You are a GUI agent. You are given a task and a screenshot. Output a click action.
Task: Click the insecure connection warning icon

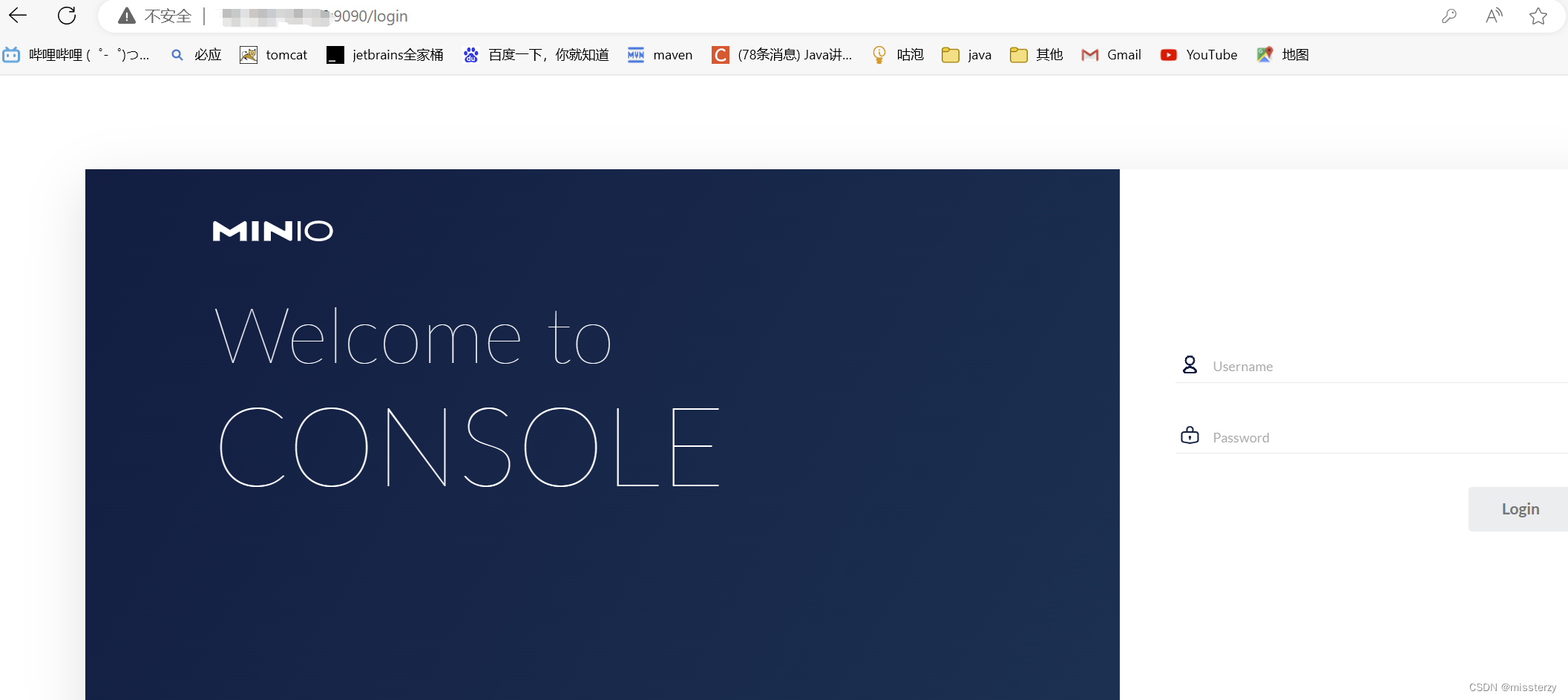coord(126,16)
